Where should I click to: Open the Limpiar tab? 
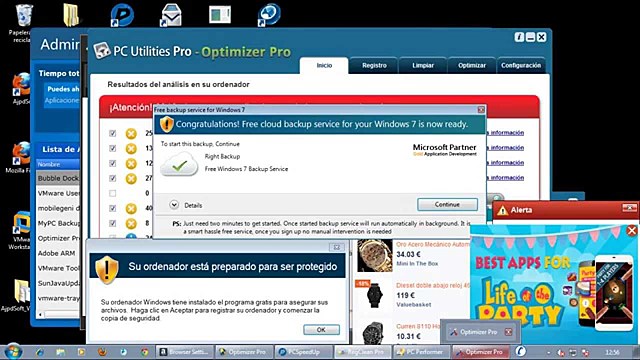(x=422, y=65)
